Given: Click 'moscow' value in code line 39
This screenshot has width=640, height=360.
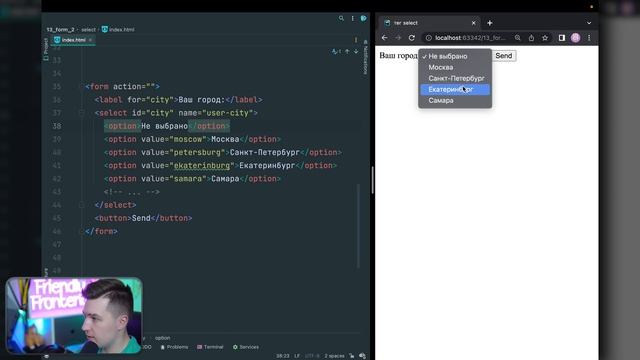Looking at the screenshot, I should (188, 139).
